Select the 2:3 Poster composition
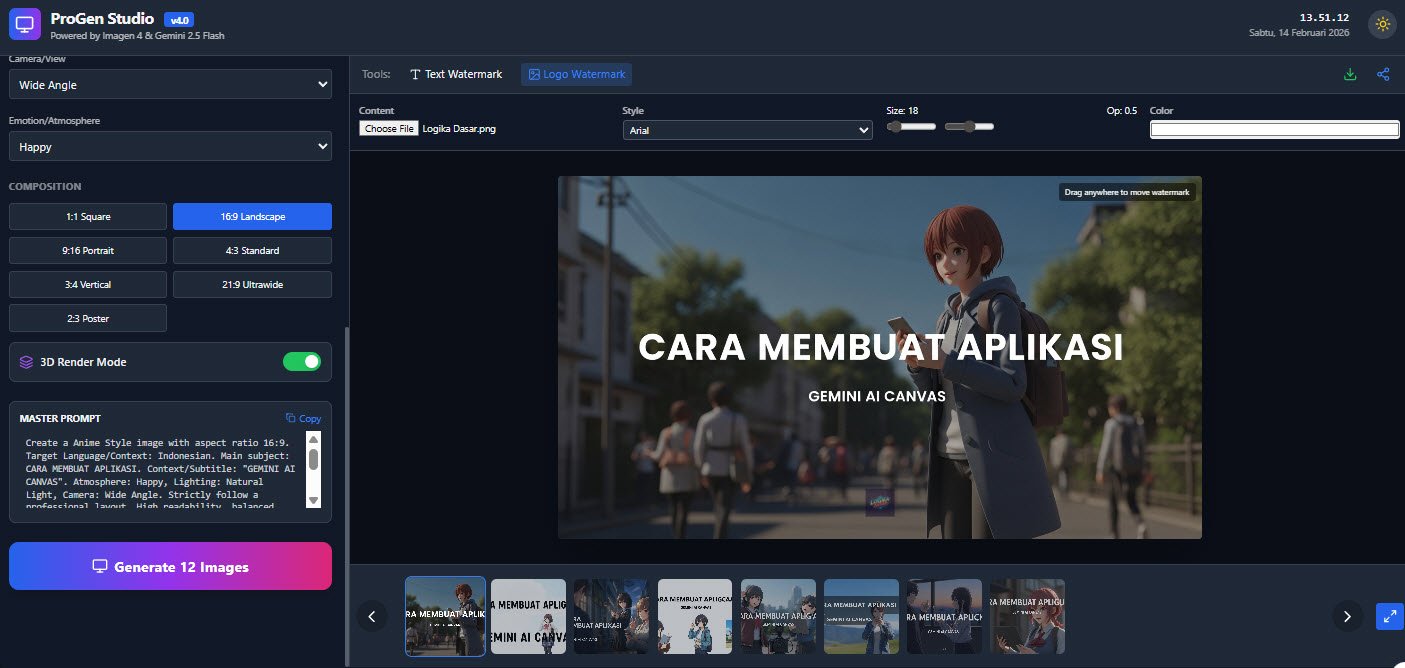This screenshot has width=1405, height=668. point(88,319)
